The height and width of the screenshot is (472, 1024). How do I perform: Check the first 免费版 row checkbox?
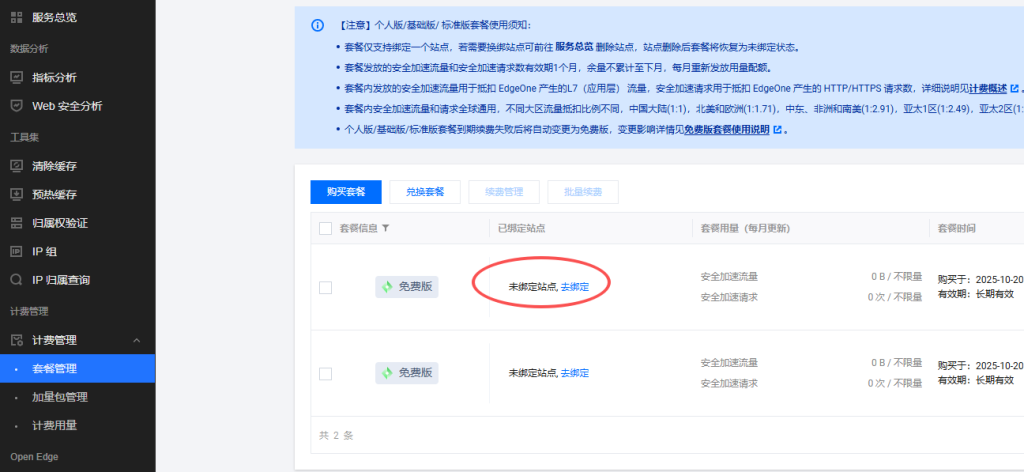[x=325, y=287]
